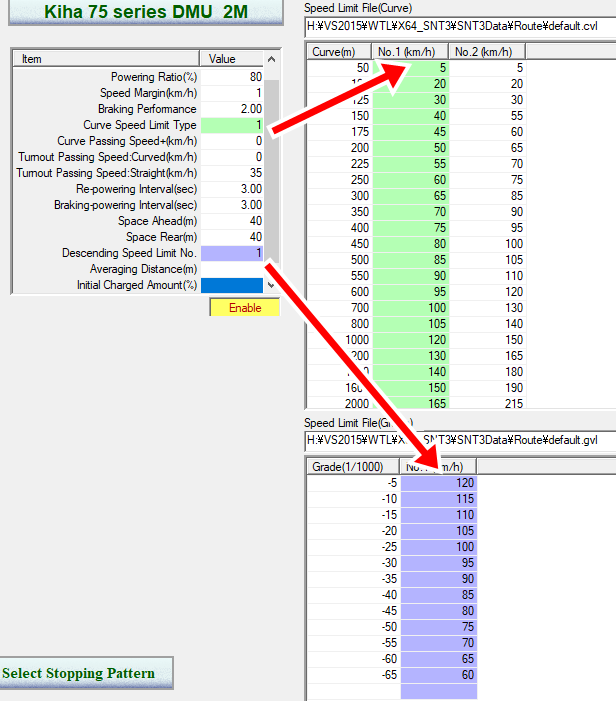Image resolution: width=616 pixels, height=701 pixels.
Task: Click the Braking Performance label
Action: pyautogui.click(x=147, y=109)
